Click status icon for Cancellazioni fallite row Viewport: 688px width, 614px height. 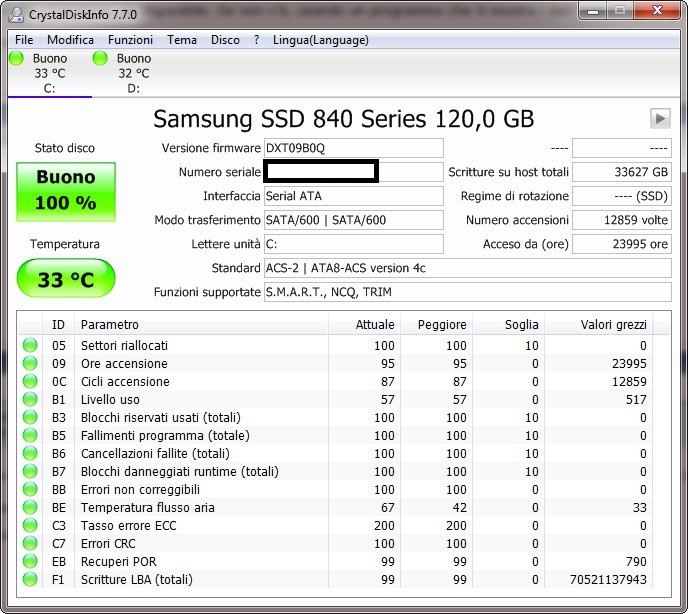(30, 453)
